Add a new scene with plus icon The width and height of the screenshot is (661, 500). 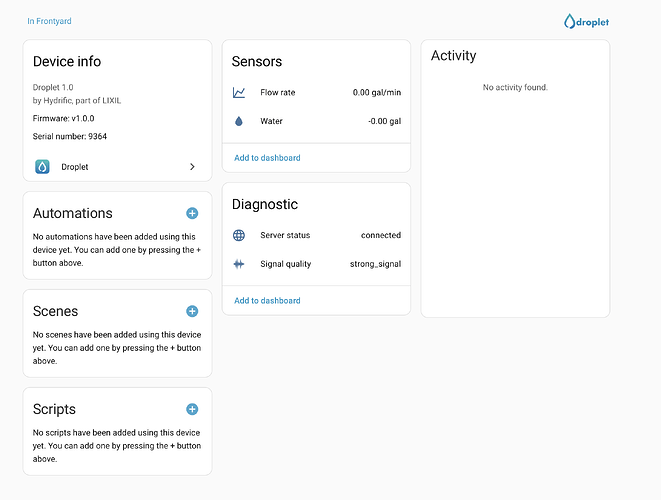click(x=192, y=311)
